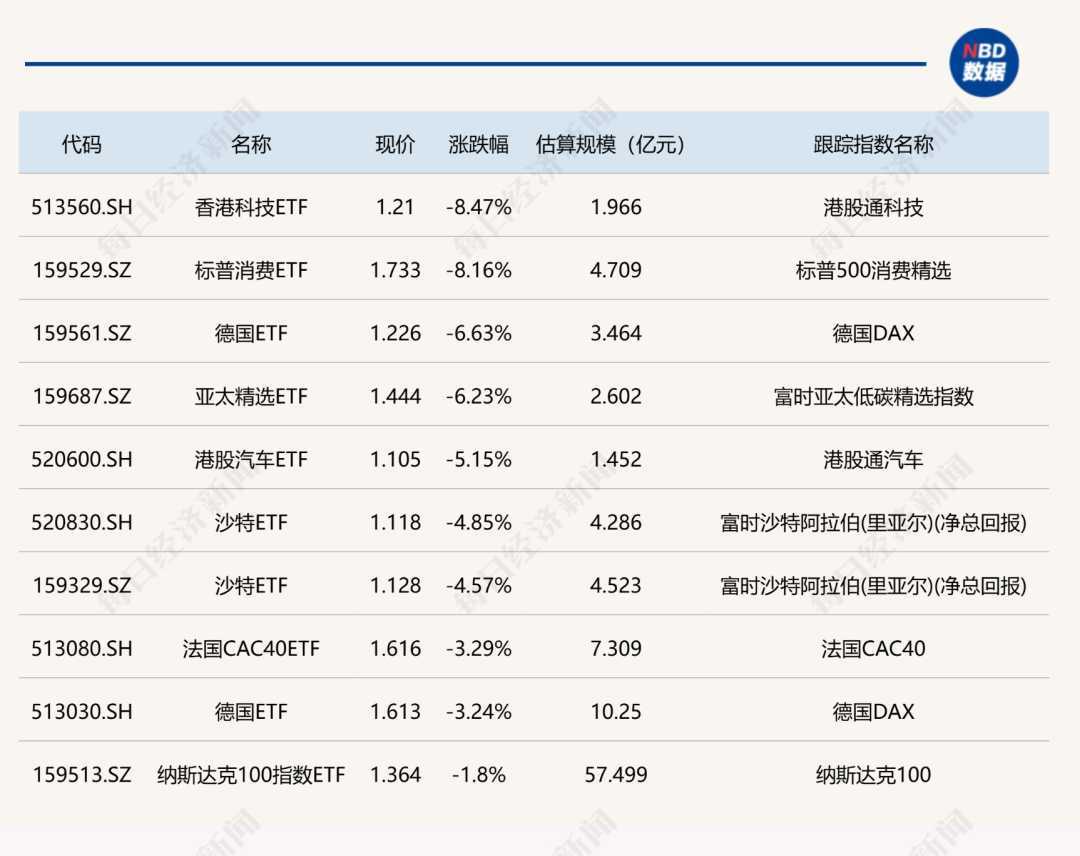Select code 520600.SH
The image size is (1080, 856).
click(x=81, y=459)
